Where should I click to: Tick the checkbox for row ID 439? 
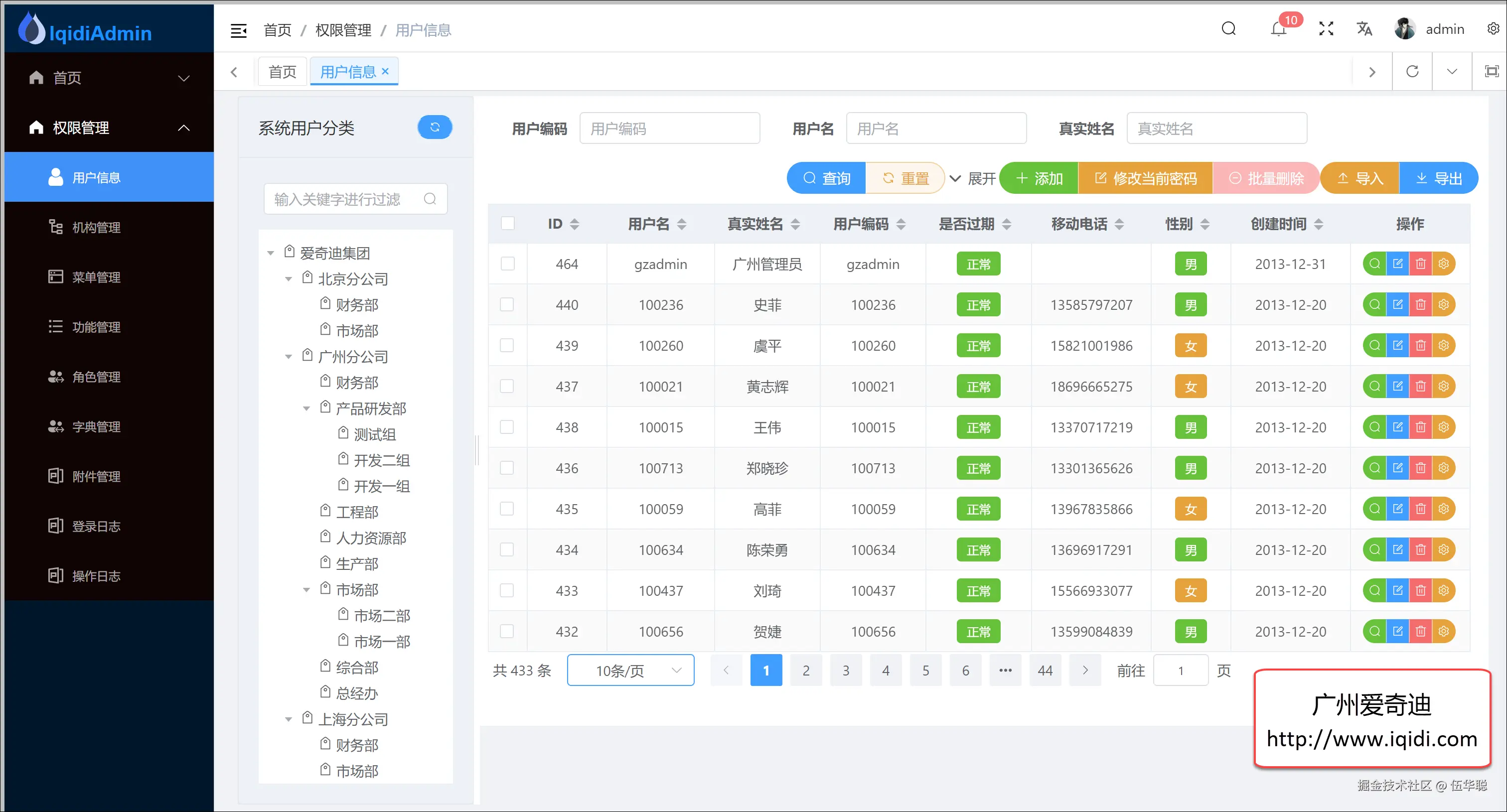(x=507, y=346)
